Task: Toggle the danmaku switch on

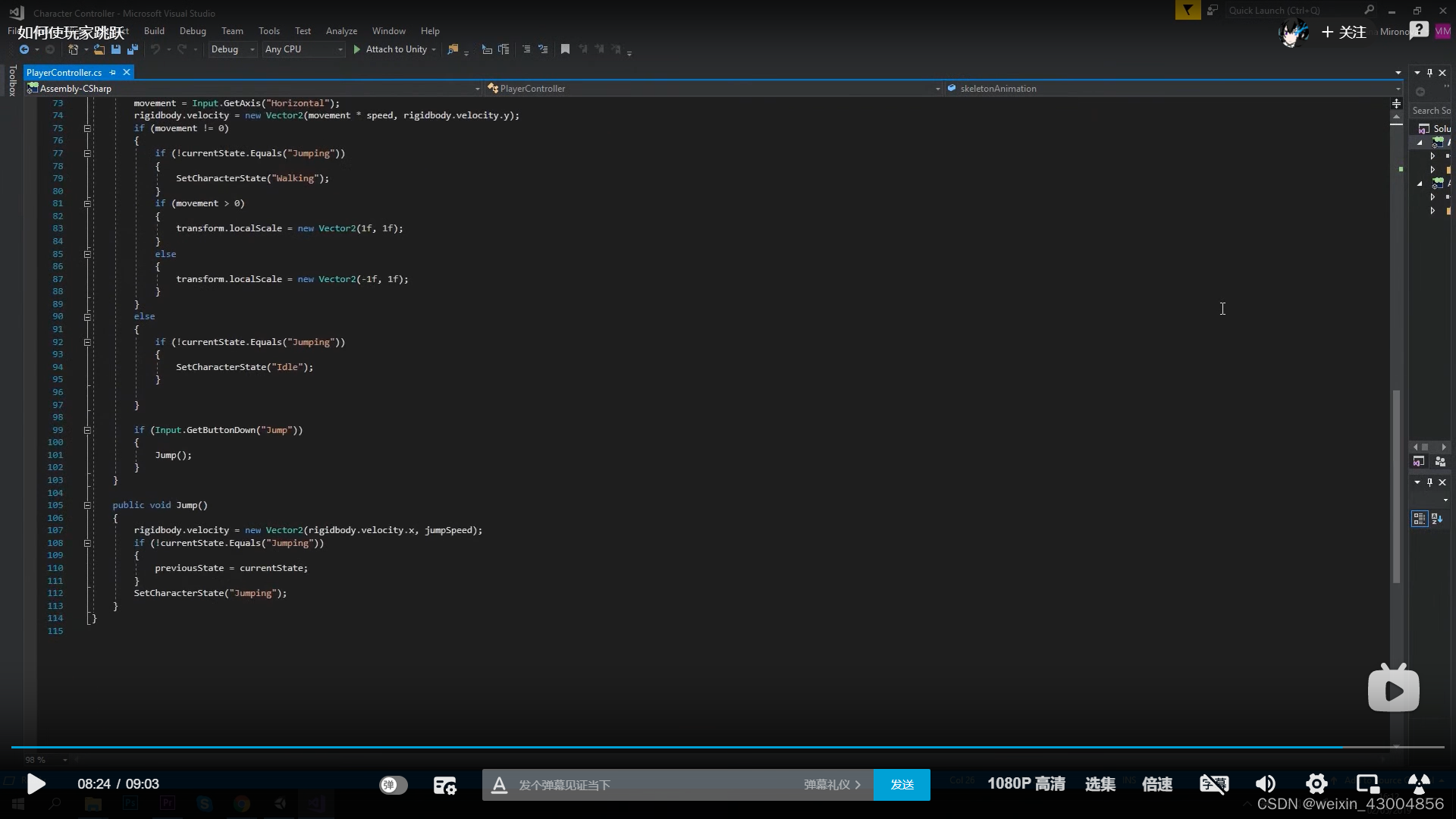Action: (393, 785)
